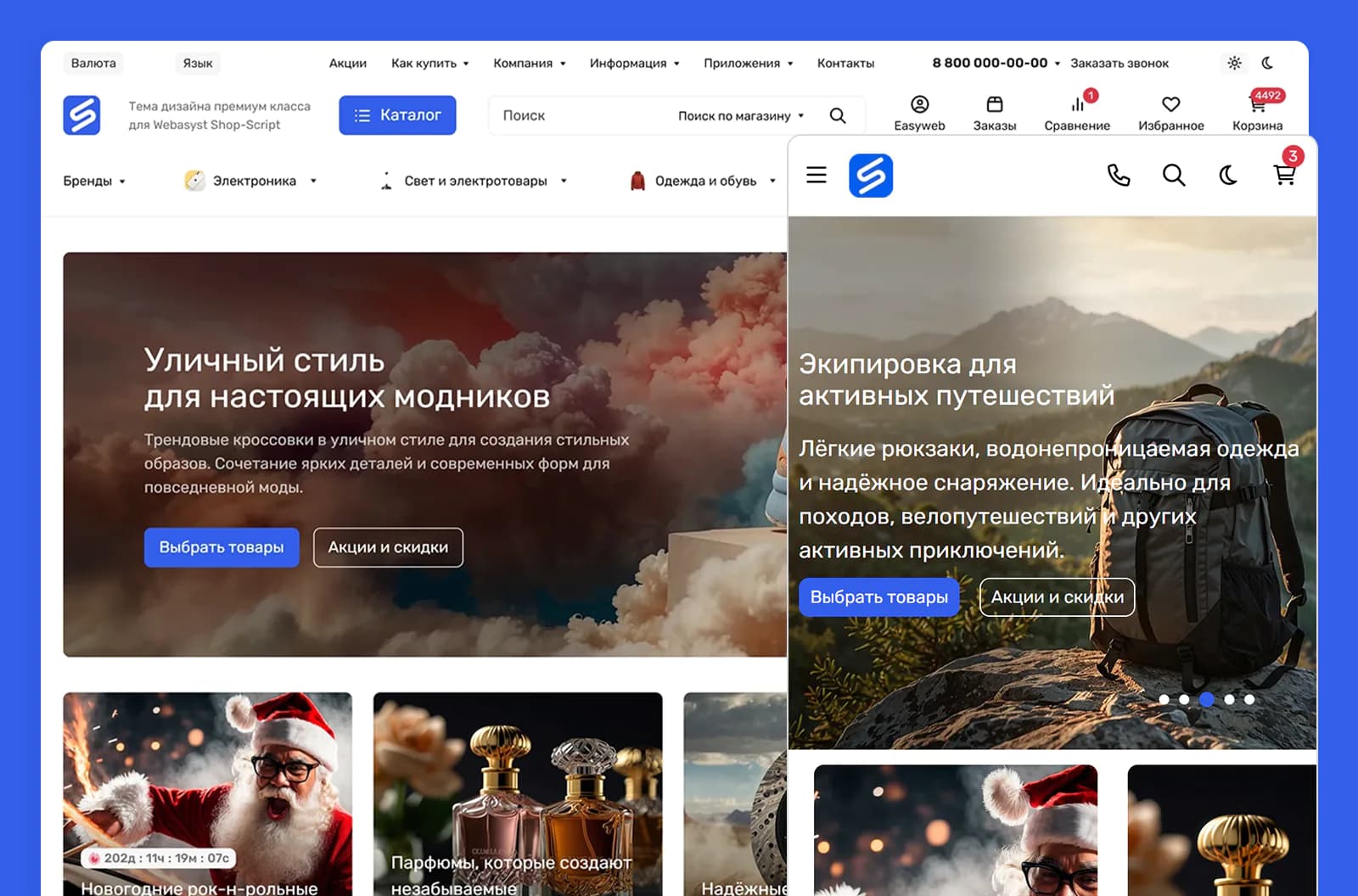Expand the Бренды dropdown

click(x=94, y=181)
